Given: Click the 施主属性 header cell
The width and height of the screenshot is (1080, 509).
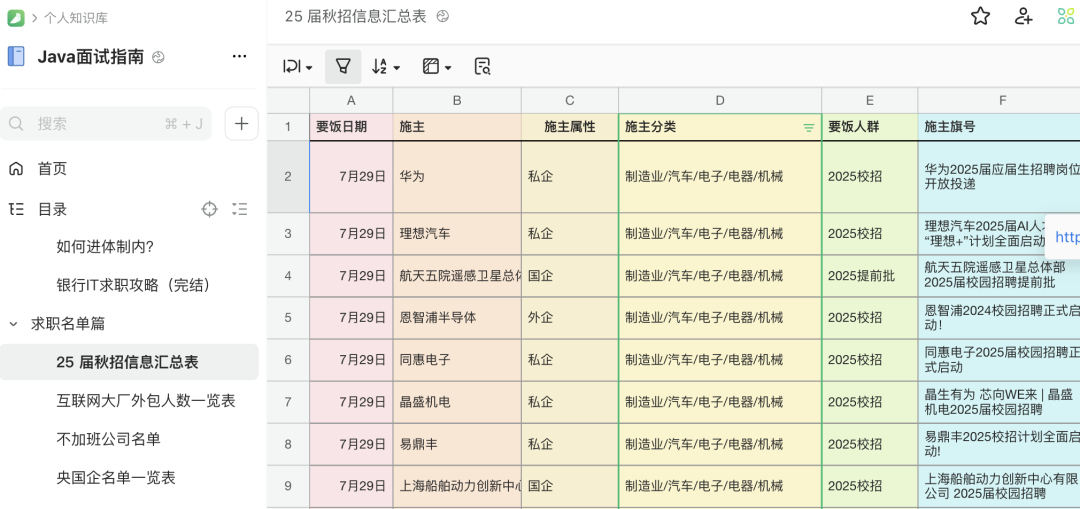Looking at the screenshot, I should [x=570, y=127].
